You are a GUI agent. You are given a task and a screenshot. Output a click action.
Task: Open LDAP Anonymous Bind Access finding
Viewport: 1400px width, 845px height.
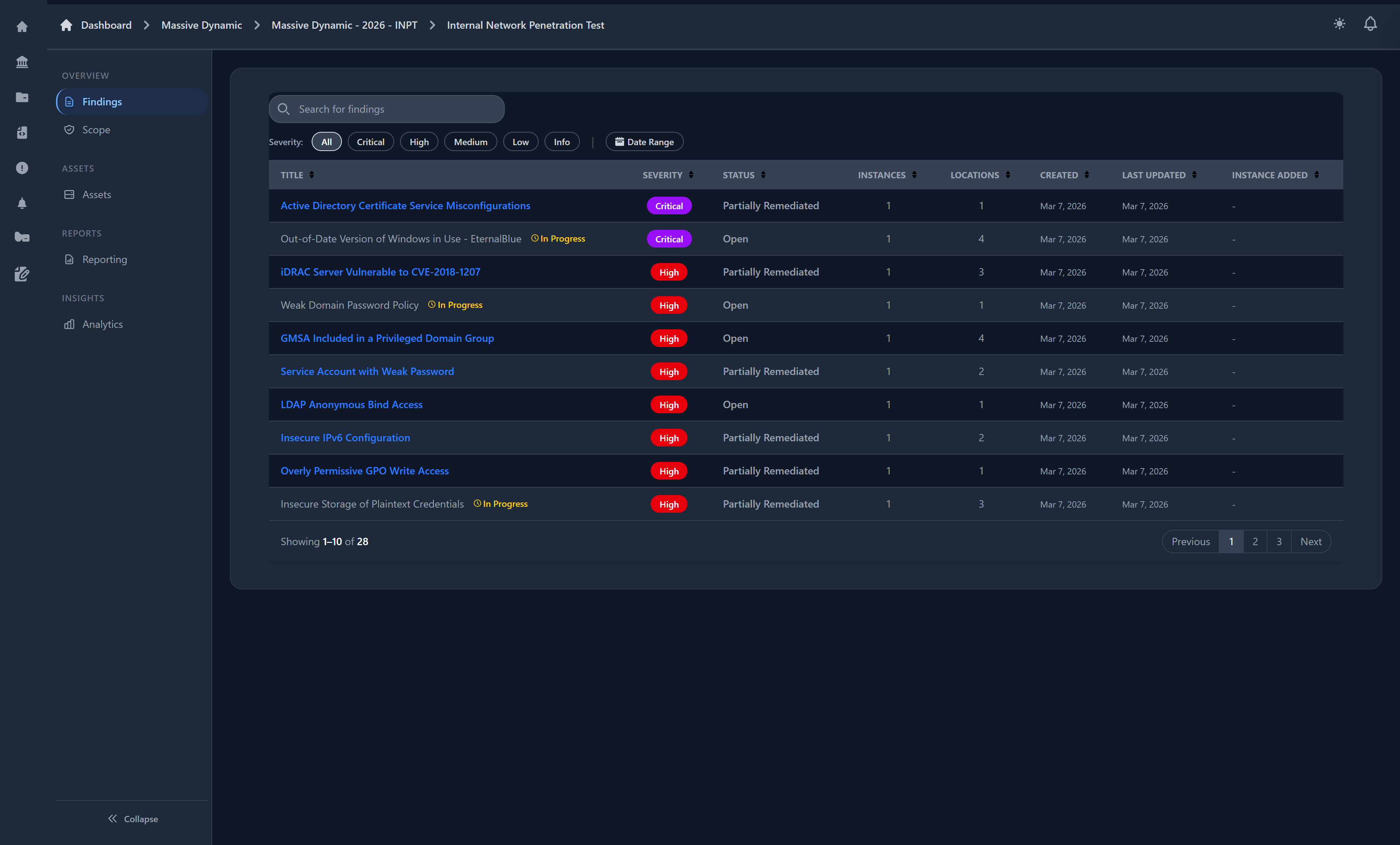click(x=351, y=404)
